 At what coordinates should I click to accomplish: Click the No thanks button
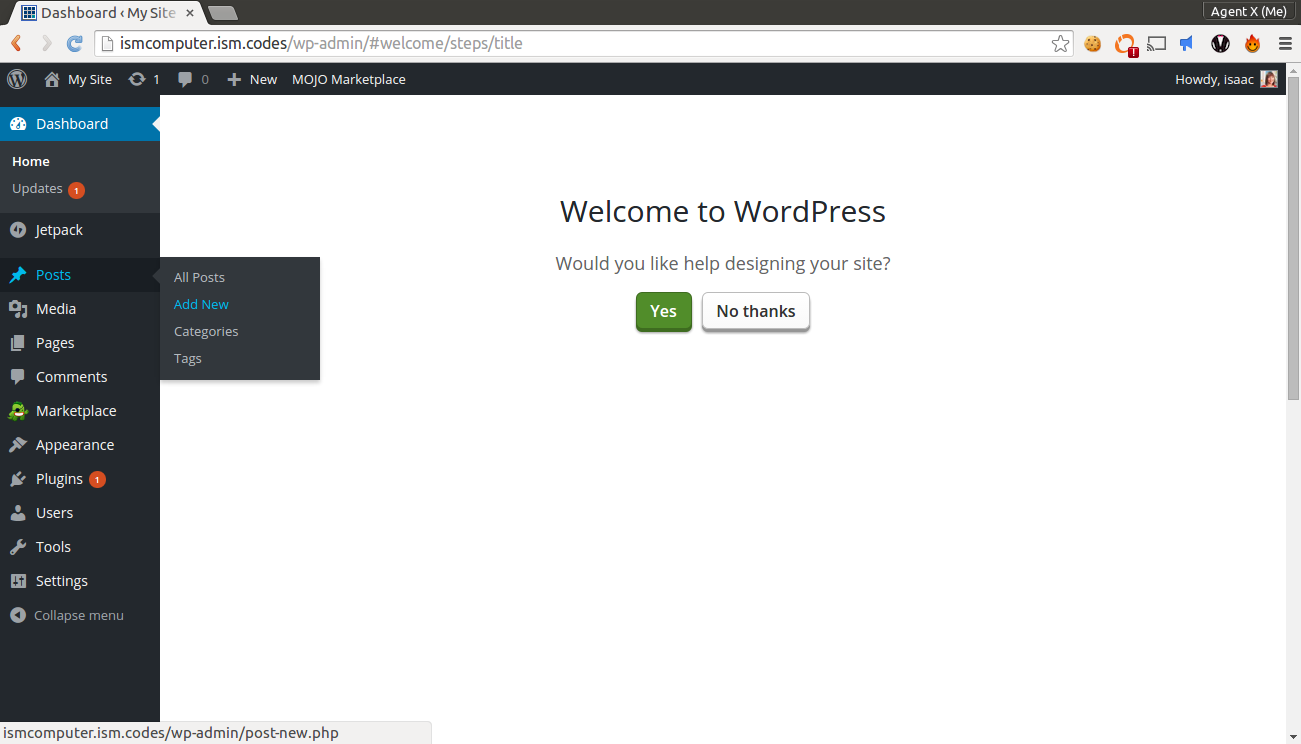pos(756,311)
